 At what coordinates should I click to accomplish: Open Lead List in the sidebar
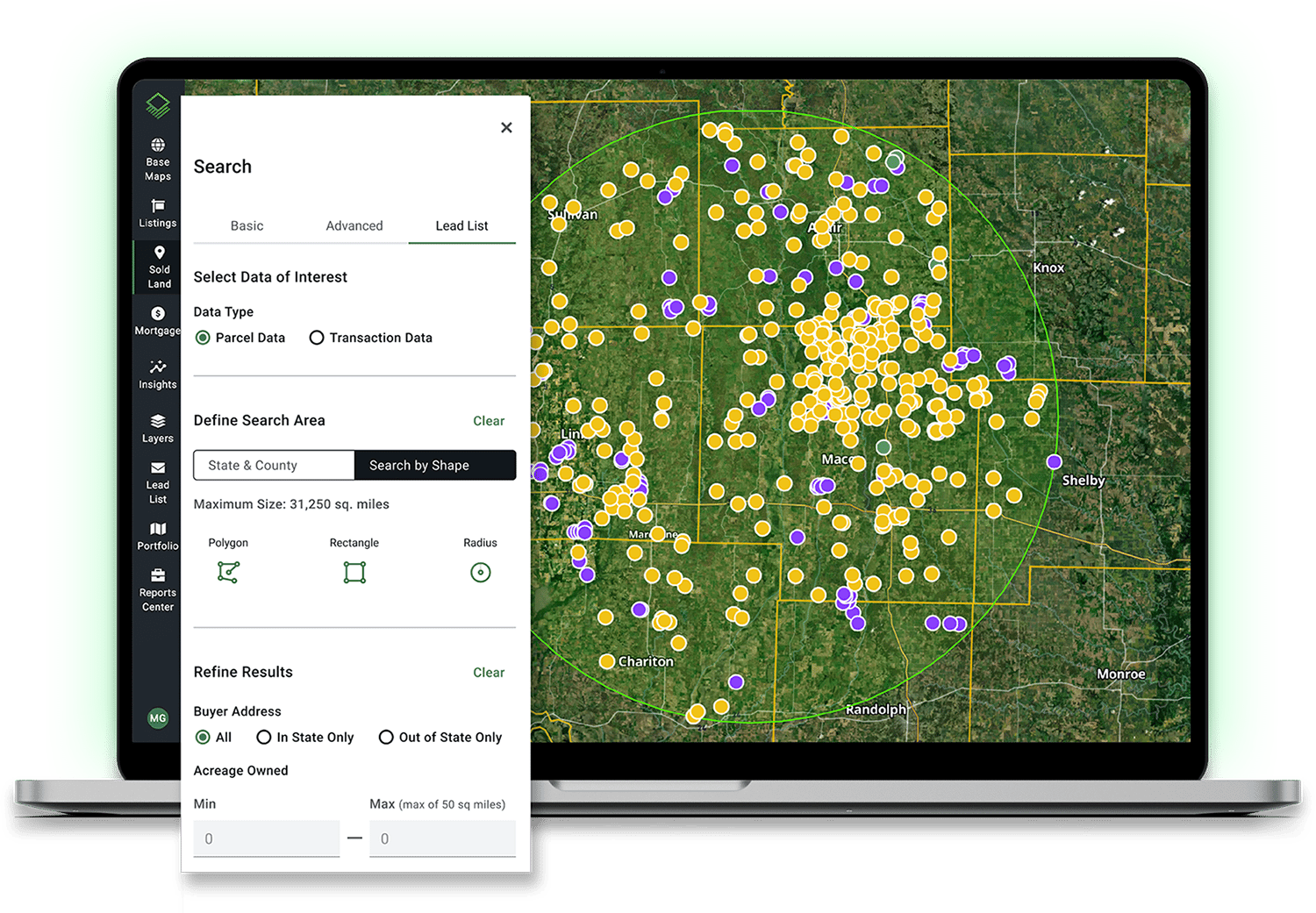click(x=158, y=482)
